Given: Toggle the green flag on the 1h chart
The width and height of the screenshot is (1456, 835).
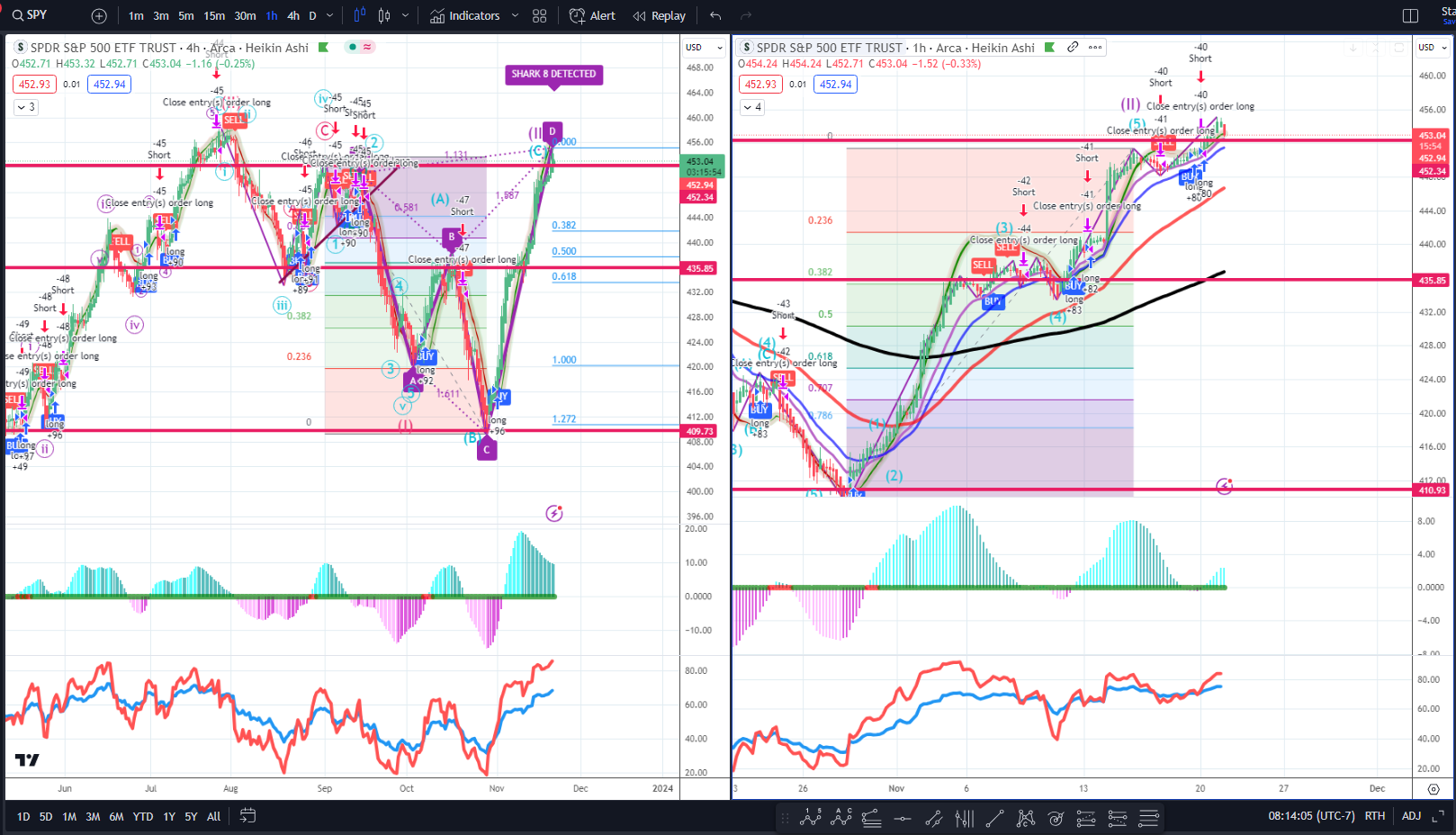Looking at the screenshot, I should [1049, 48].
